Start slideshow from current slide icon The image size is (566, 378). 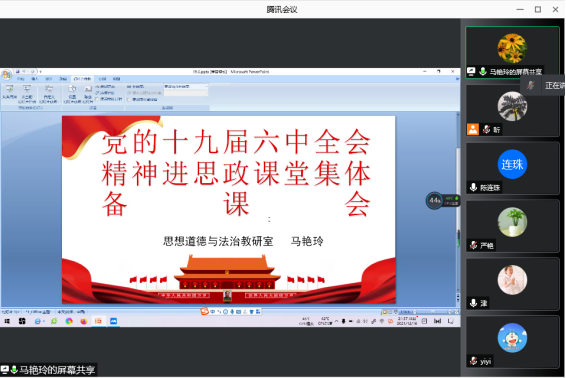coord(27,94)
